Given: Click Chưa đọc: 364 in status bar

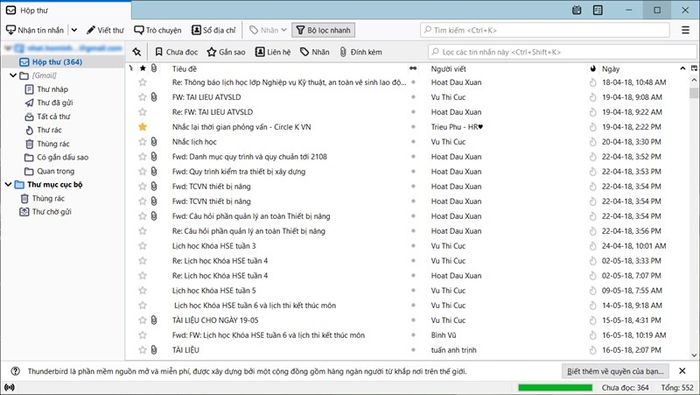Looking at the screenshot, I should click(x=625, y=387).
